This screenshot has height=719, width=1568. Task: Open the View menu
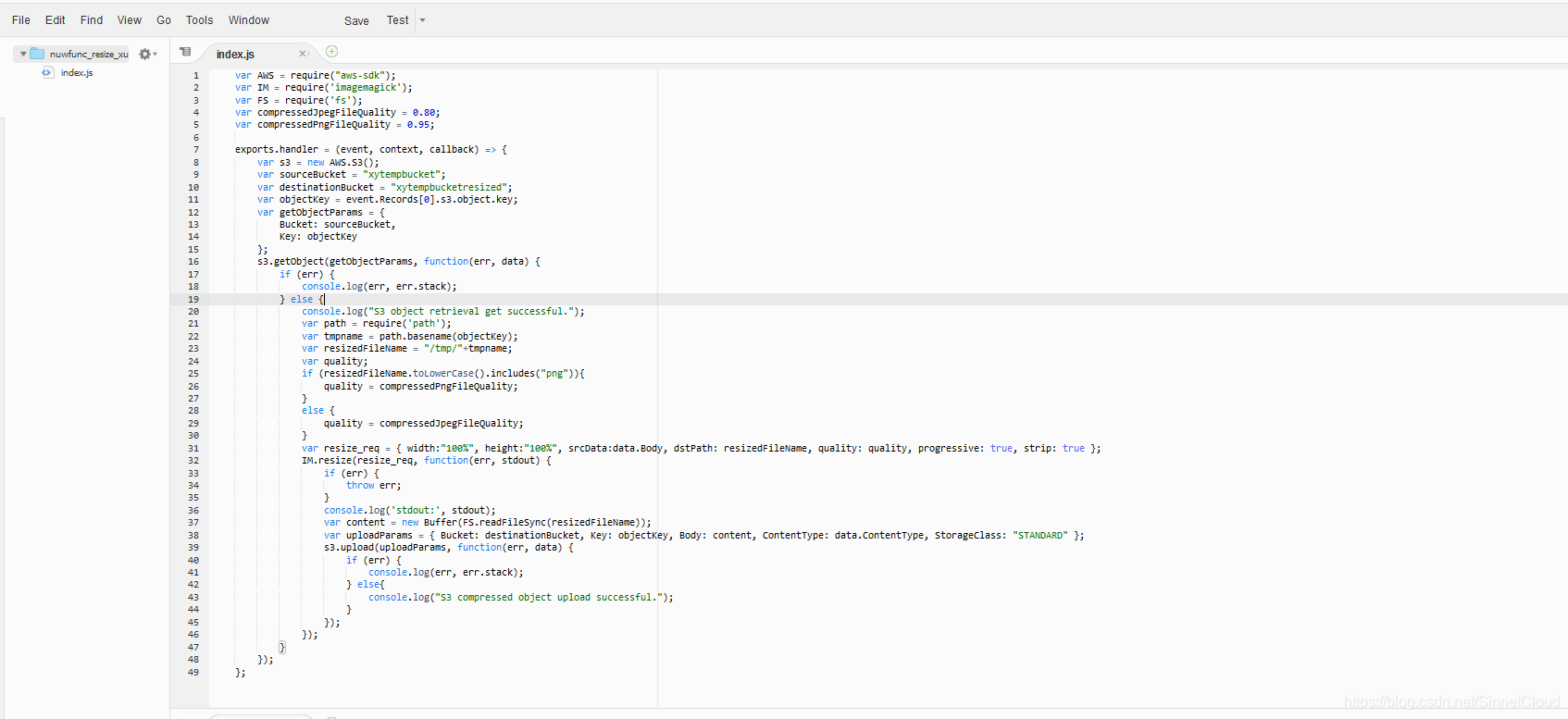[130, 20]
